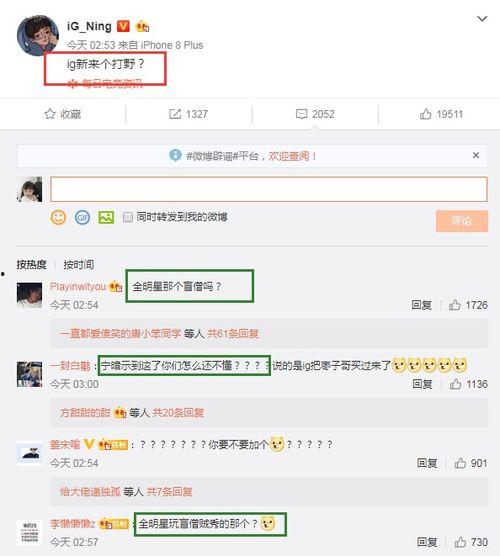
Task: Click the repost icon showing 1327
Action: (175, 114)
